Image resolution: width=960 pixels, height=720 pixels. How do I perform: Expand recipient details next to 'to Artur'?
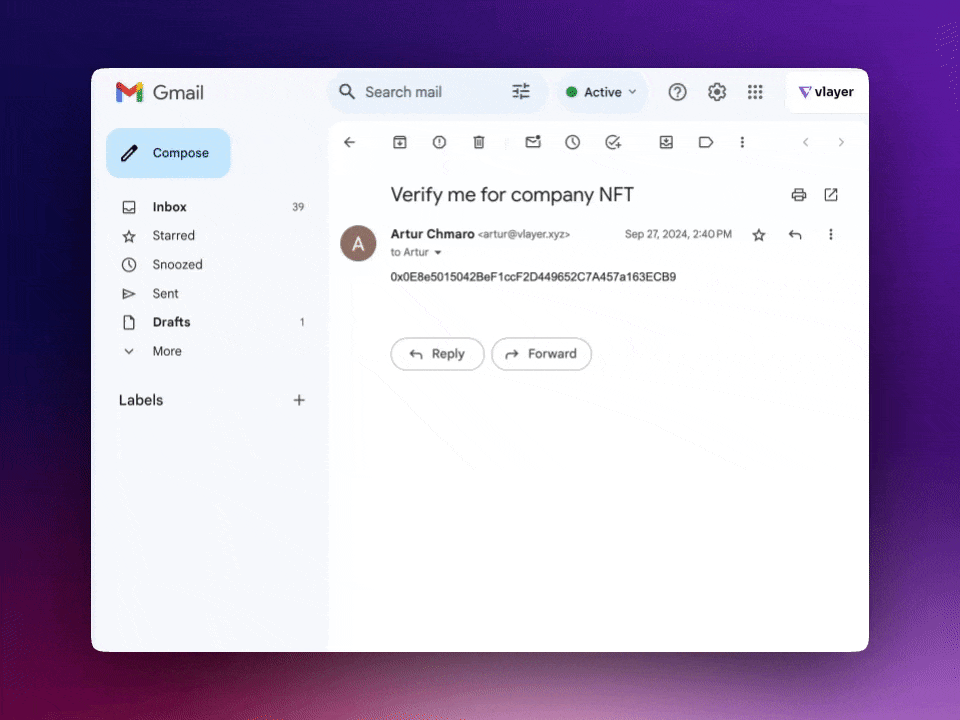[438, 253]
